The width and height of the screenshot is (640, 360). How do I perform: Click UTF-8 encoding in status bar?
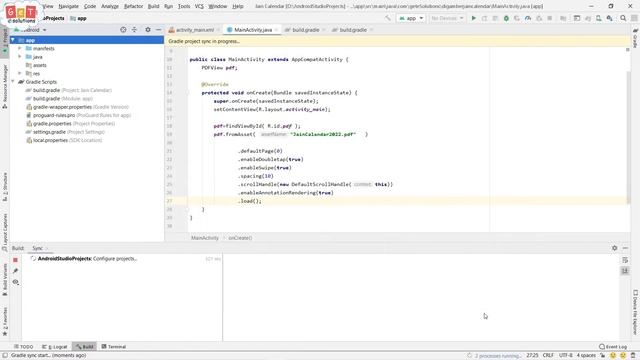(565, 356)
